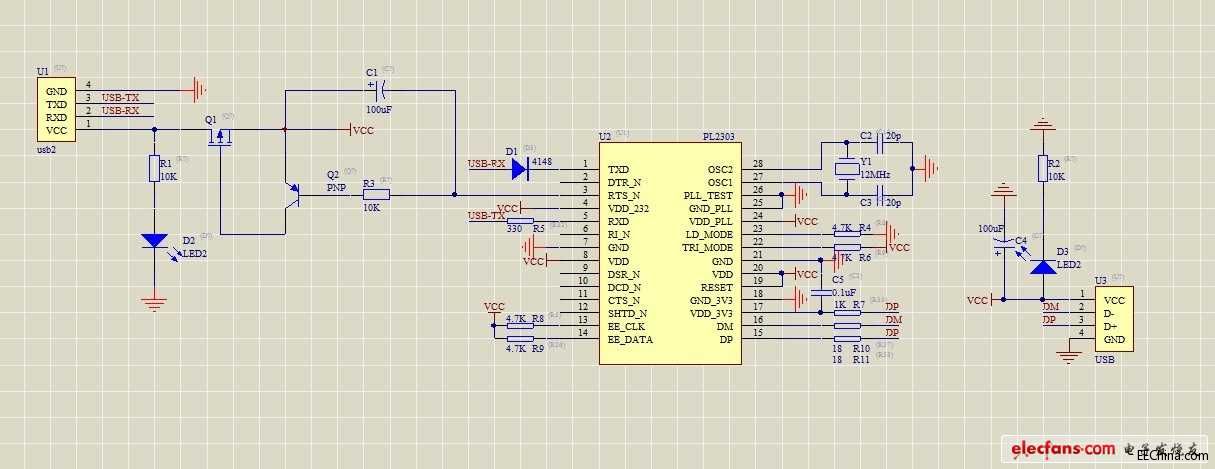Image resolution: width=1215 pixels, height=469 pixels.
Task: Select the Q1 MOSFET symbol
Action: [x=219, y=135]
